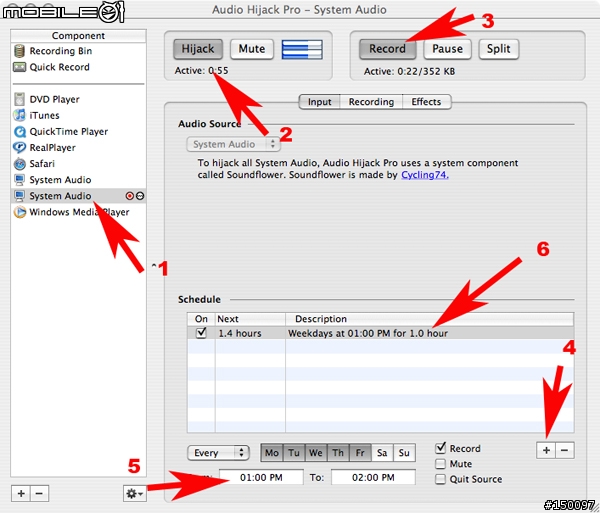Click the Description column header

[x=429, y=319]
